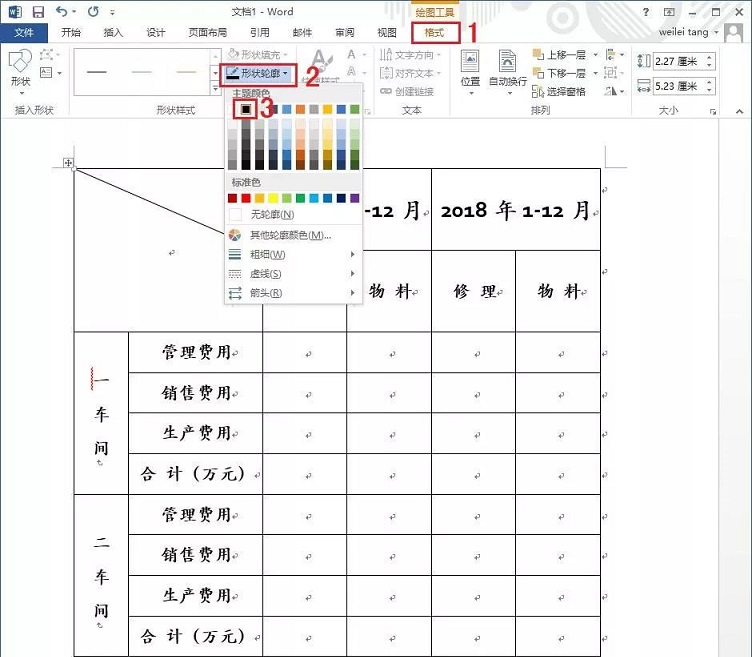Expand the 形状轮廓 dropdown

(259, 73)
